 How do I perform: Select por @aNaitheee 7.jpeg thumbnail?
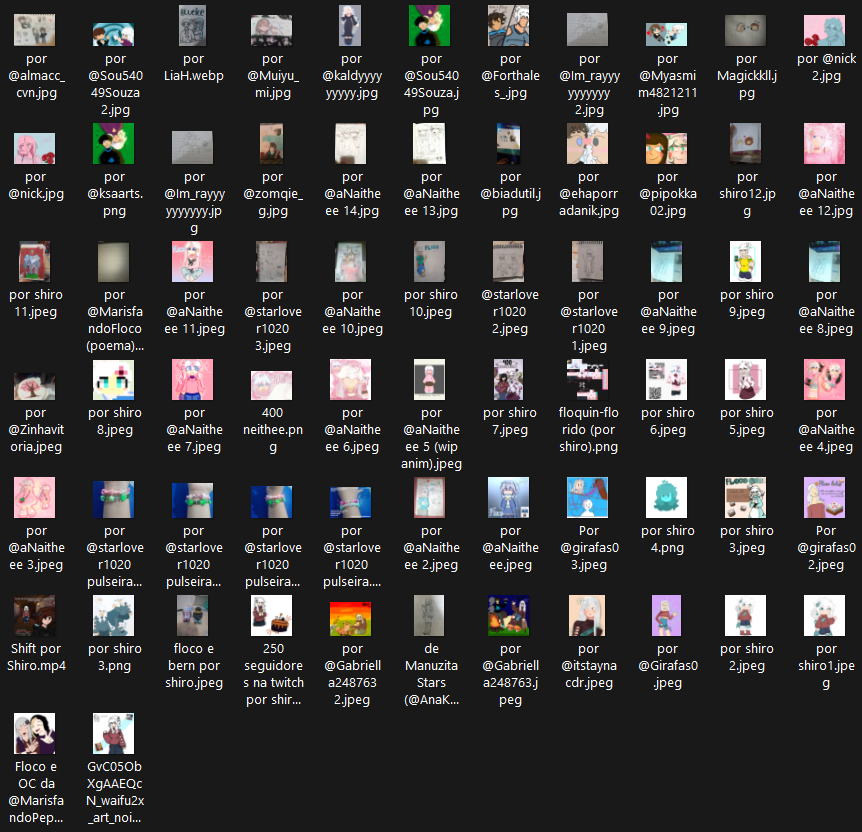click(x=192, y=380)
